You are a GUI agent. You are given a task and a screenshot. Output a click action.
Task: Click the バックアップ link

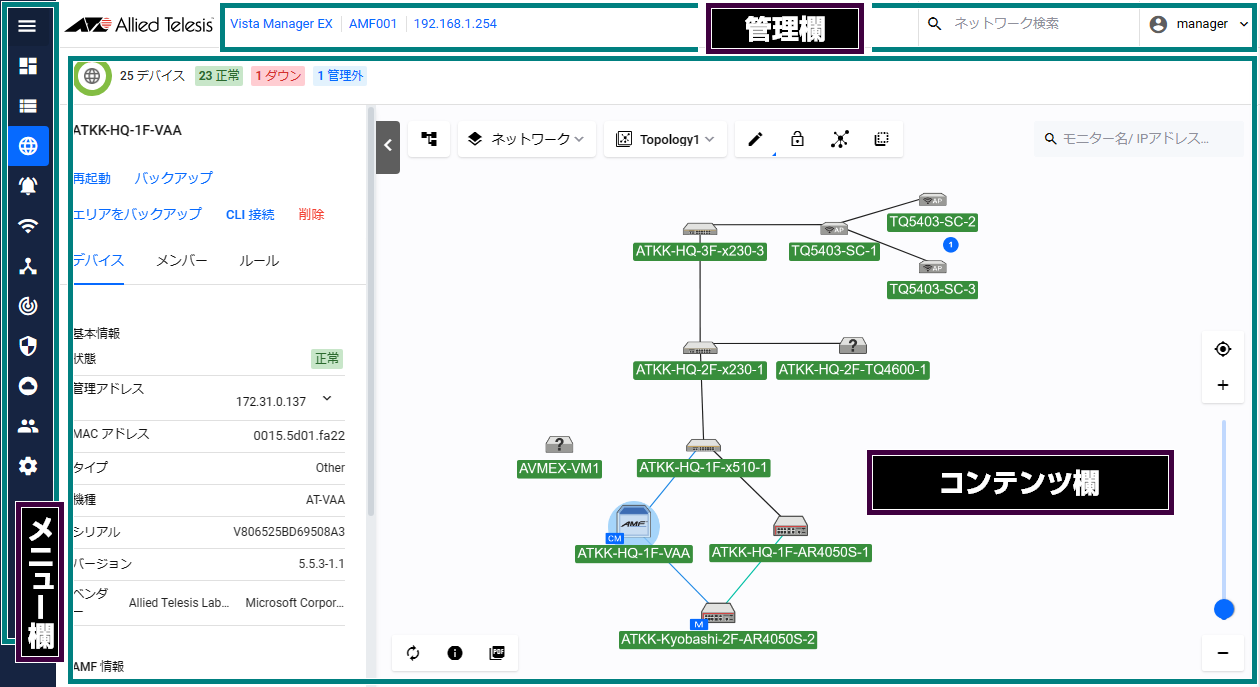(173, 178)
